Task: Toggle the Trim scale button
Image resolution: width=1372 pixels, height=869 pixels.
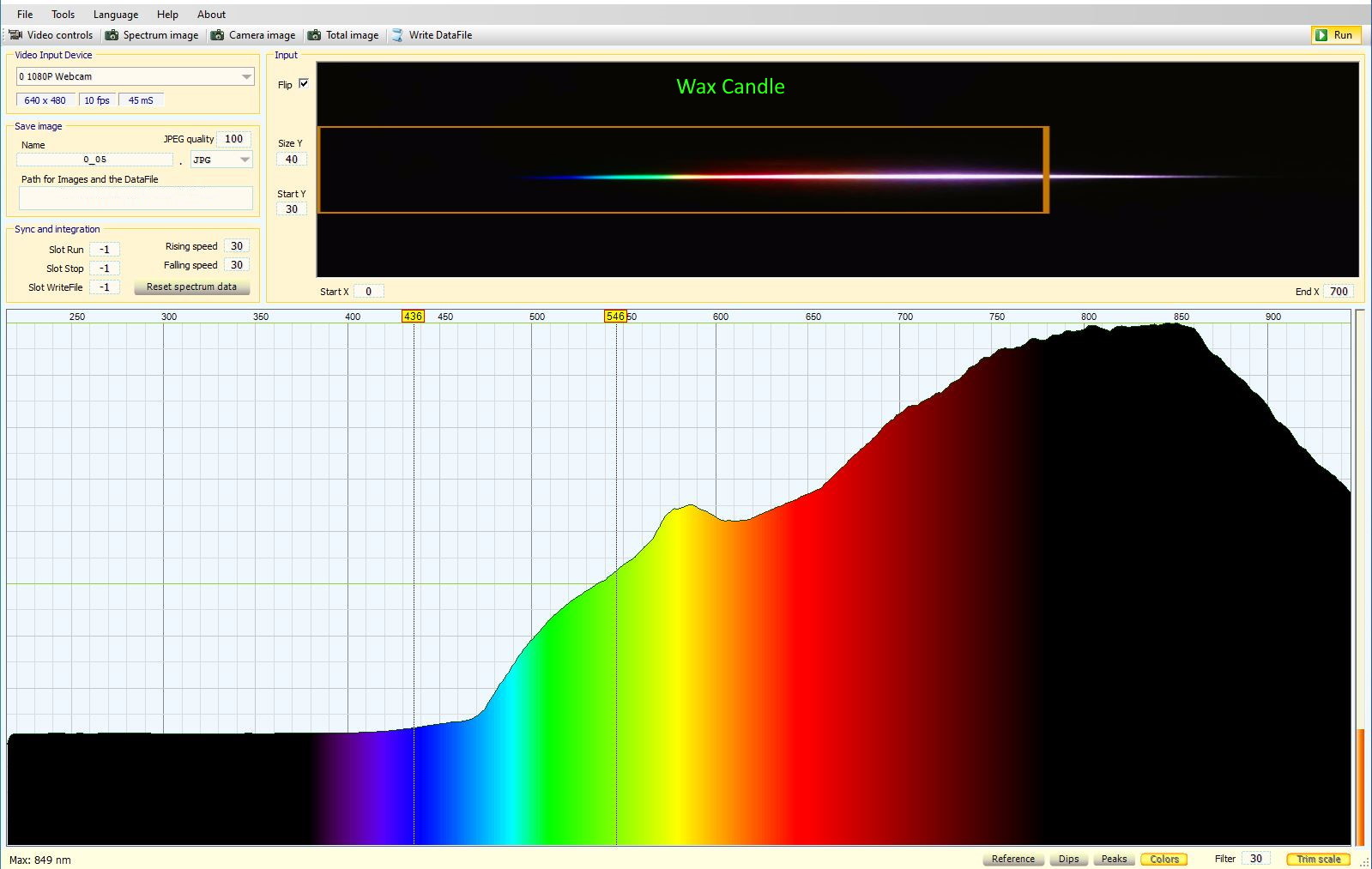Action: (1319, 859)
